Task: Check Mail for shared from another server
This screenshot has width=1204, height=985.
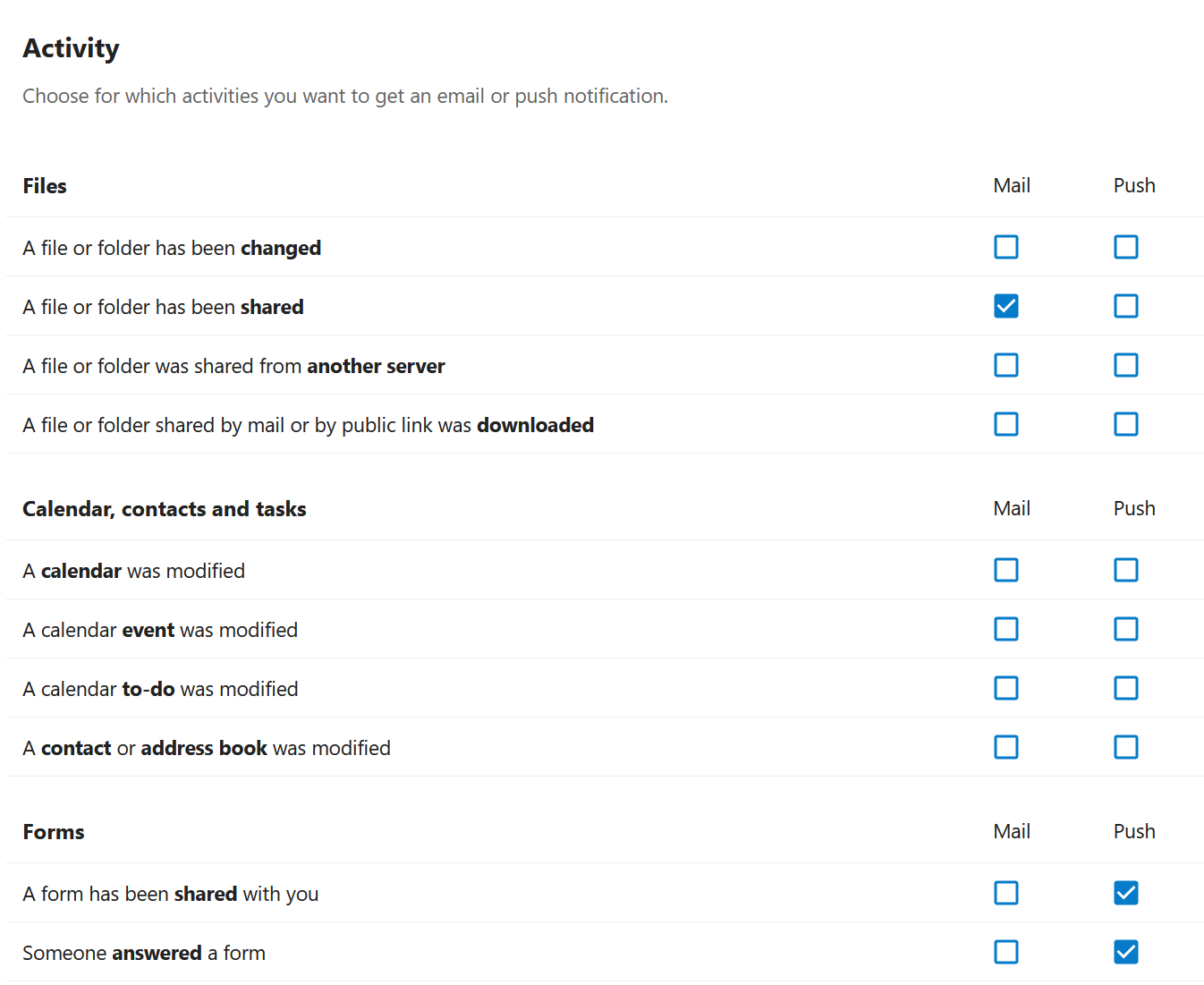Action: click(1006, 365)
